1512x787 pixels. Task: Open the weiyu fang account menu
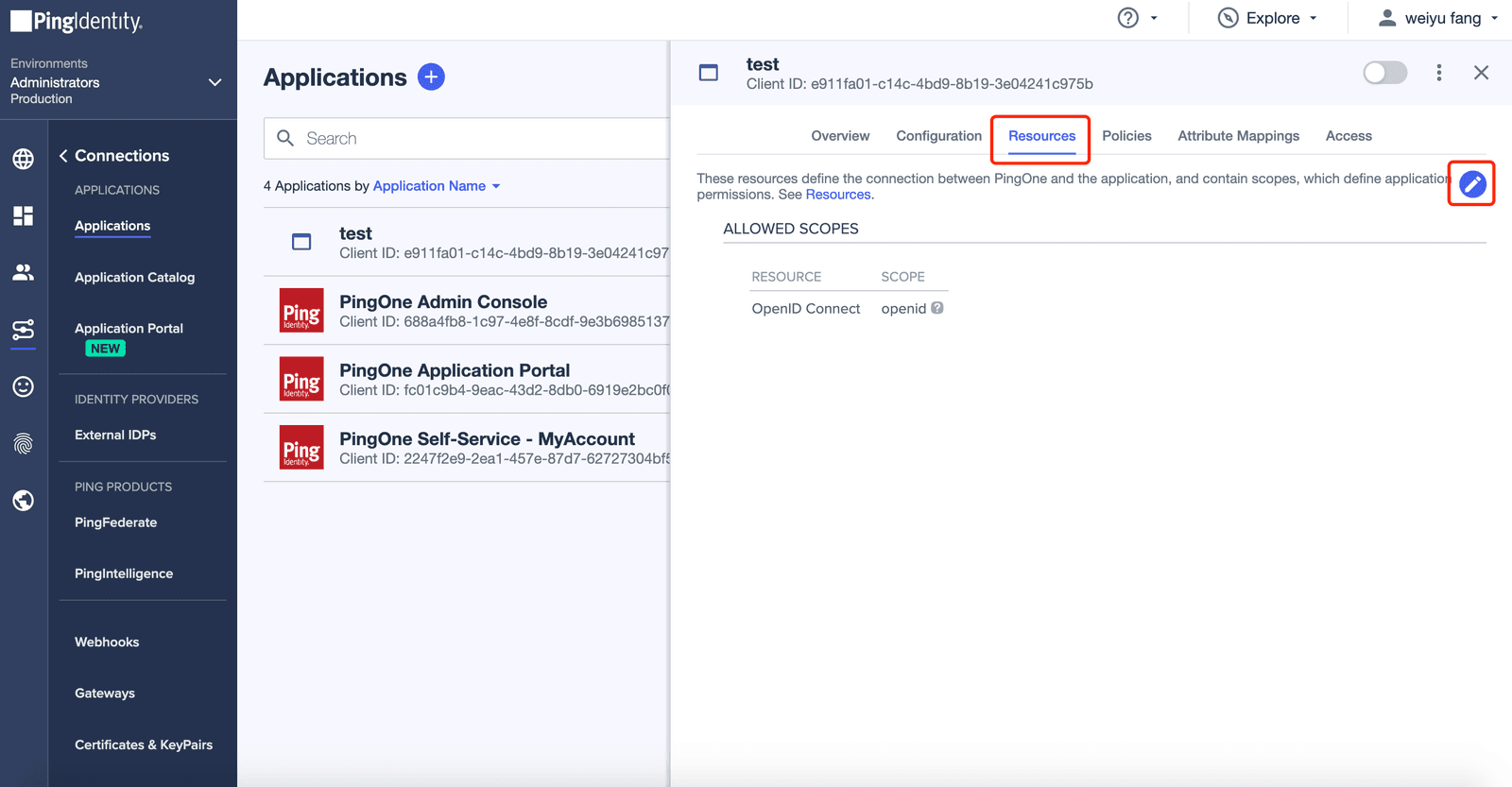tap(1437, 18)
